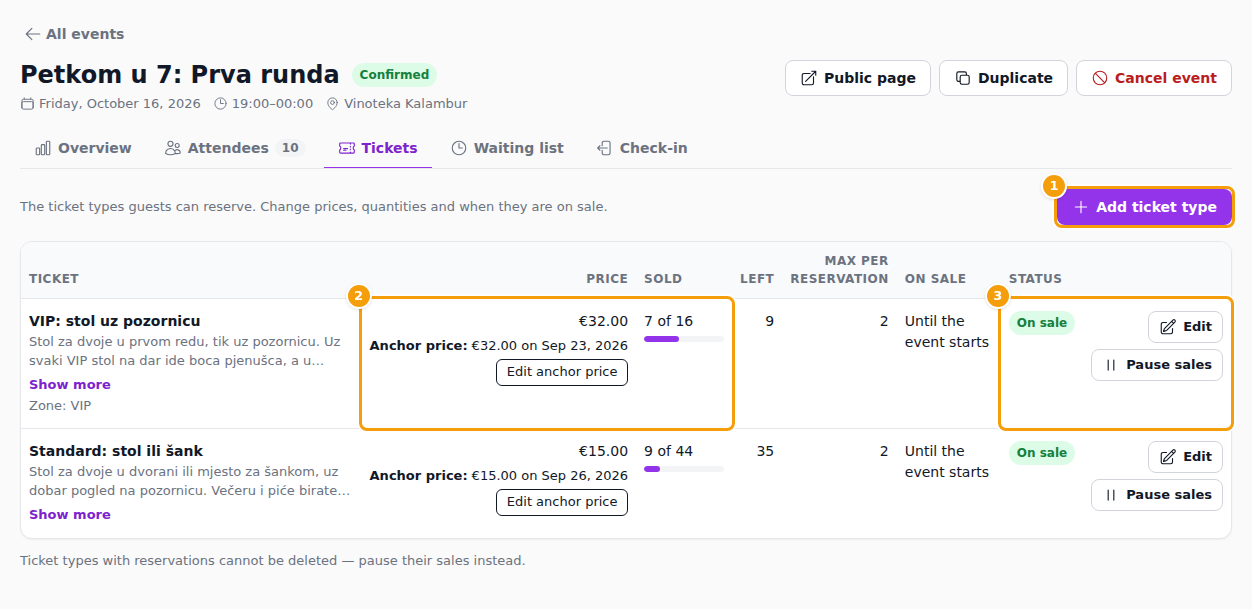Click the On sale badge in the VIP row
The image size is (1252, 609).
(x=1042, y=323)
